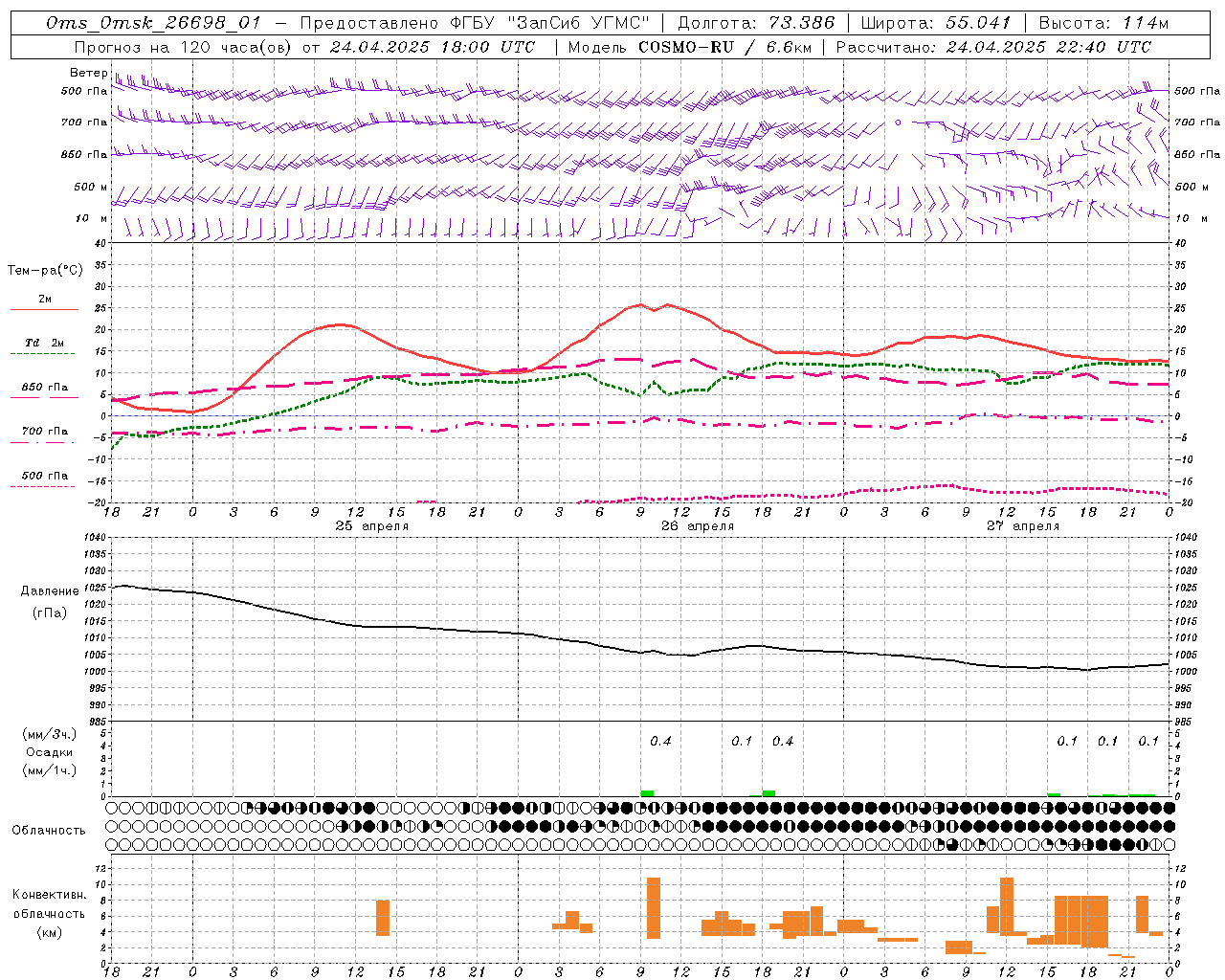Click the tallest orange convective bar on 27 апреля
This screenshot has width=1225, height=980.
[x=1007, y=905]
